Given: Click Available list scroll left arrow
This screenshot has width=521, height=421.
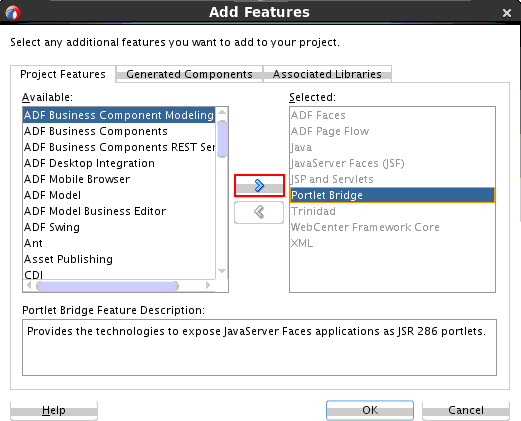Looking at the screenshot, I should click(x=29, y=285).
